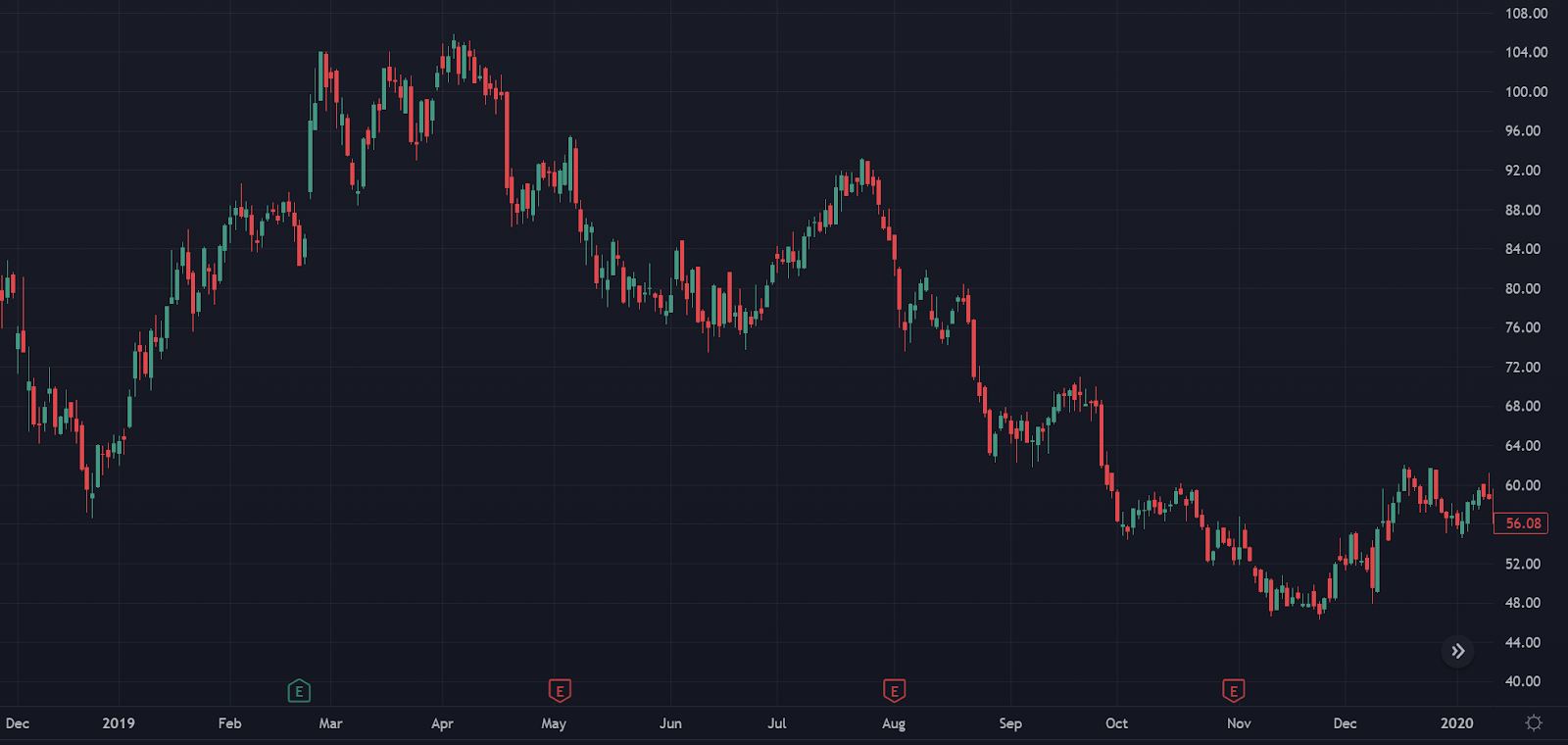Screen dimensions: 1568x745
Task: Click the 96.00 price axis label
Action: click(1523, 130)
